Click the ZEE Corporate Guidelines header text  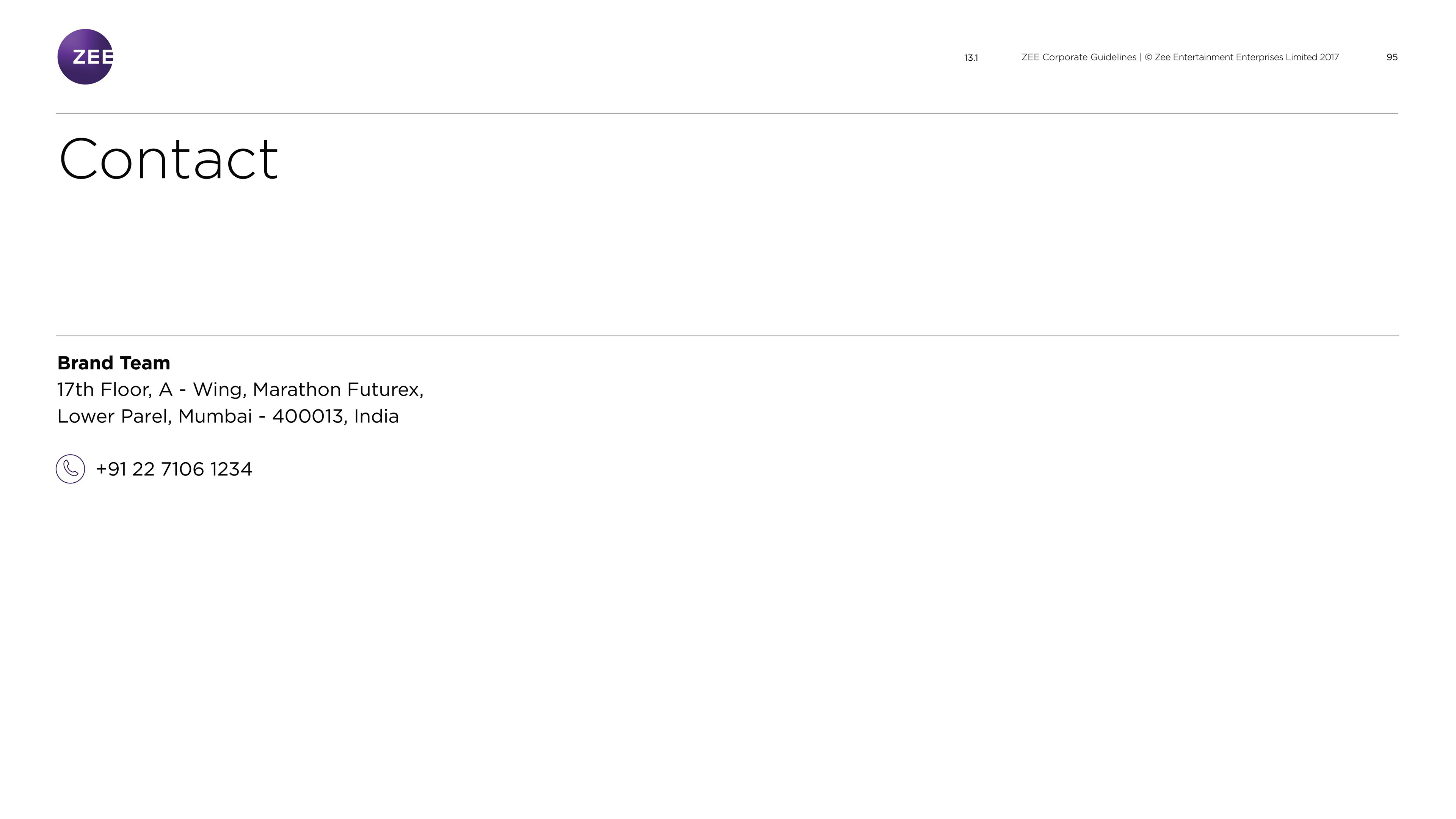[1078, 58]
